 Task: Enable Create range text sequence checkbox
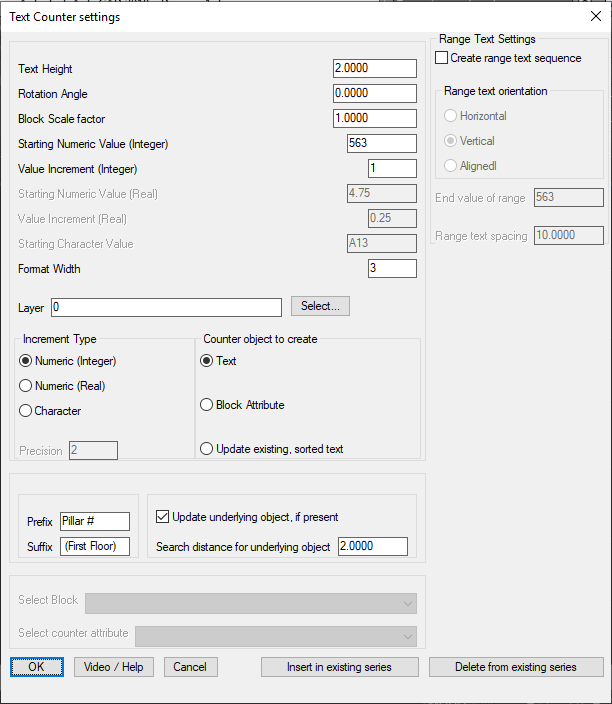tap(442, 59)
